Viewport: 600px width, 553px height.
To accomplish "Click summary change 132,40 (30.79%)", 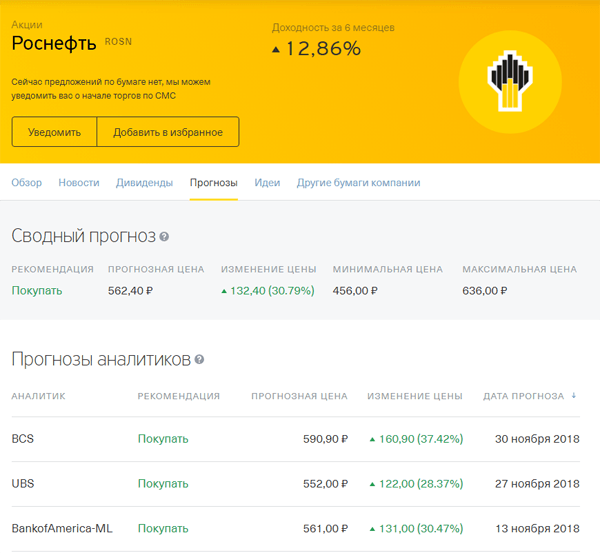I will [268, 290].
